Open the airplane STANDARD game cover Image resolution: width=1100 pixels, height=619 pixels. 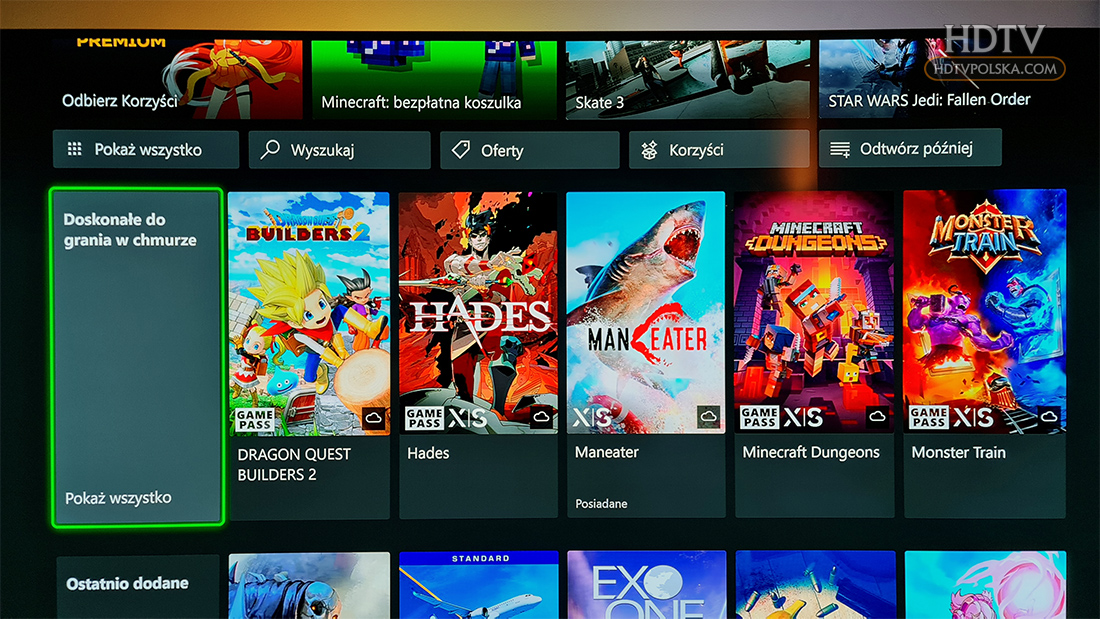[x=478, y=585]
